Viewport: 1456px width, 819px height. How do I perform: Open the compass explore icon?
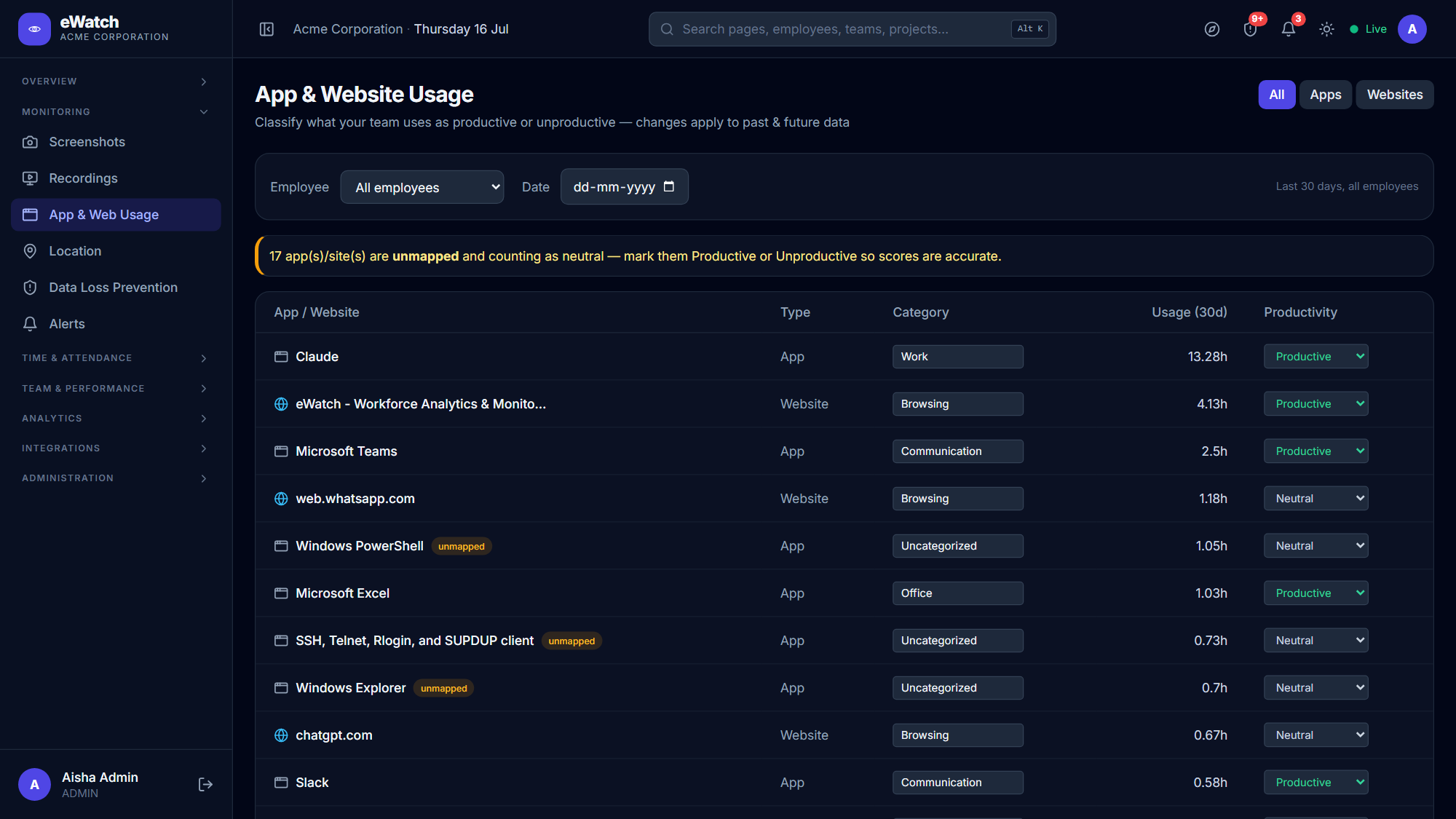click(1211, 29)
